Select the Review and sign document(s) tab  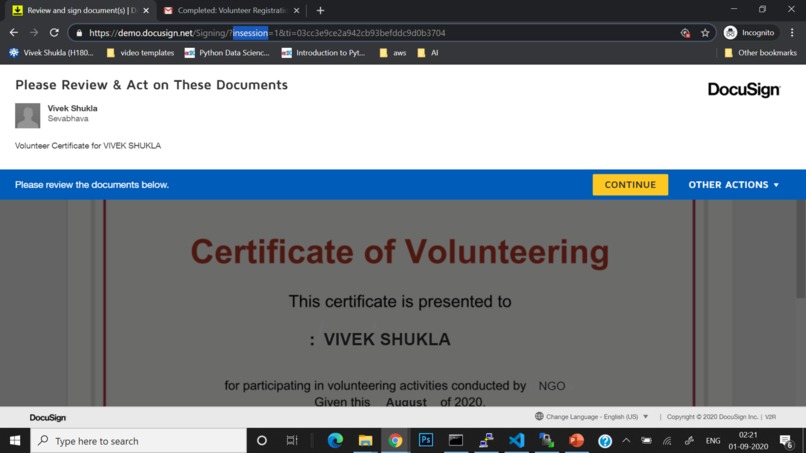tap(75, 10)
